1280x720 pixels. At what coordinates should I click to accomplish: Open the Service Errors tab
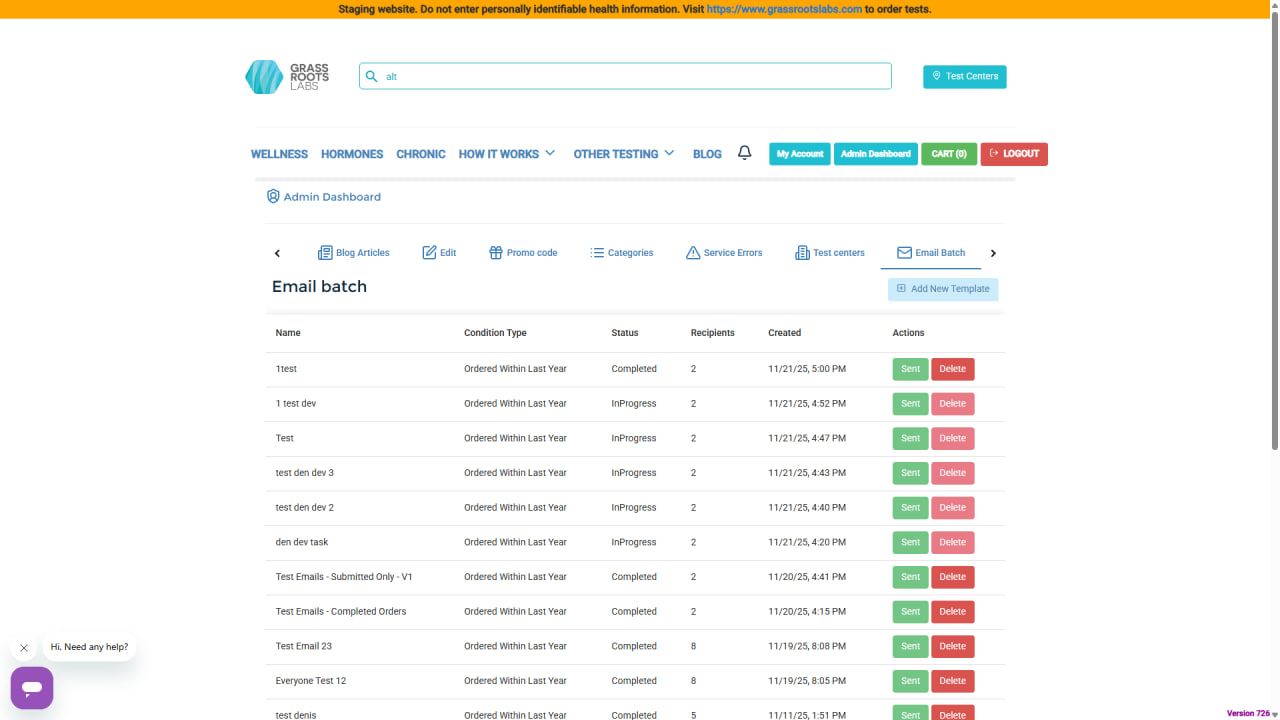724,253
